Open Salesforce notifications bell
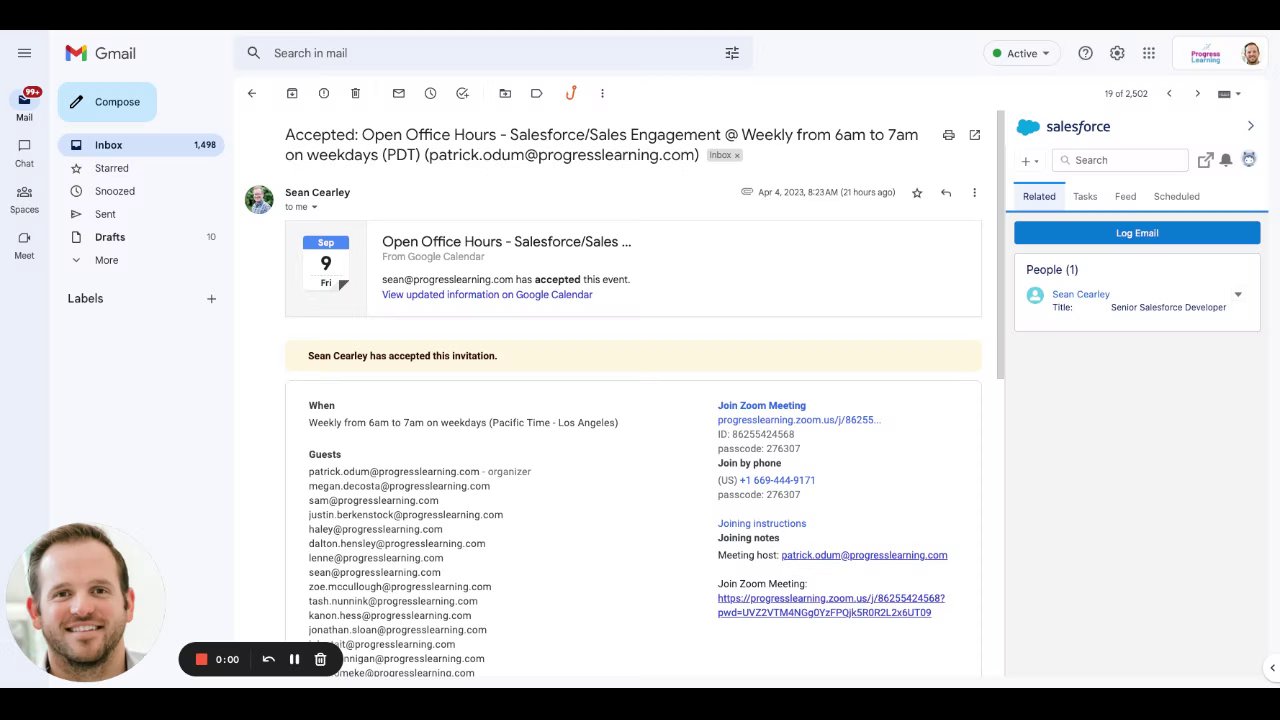The image size is (1280, 720). click(x=1226, y=160)
